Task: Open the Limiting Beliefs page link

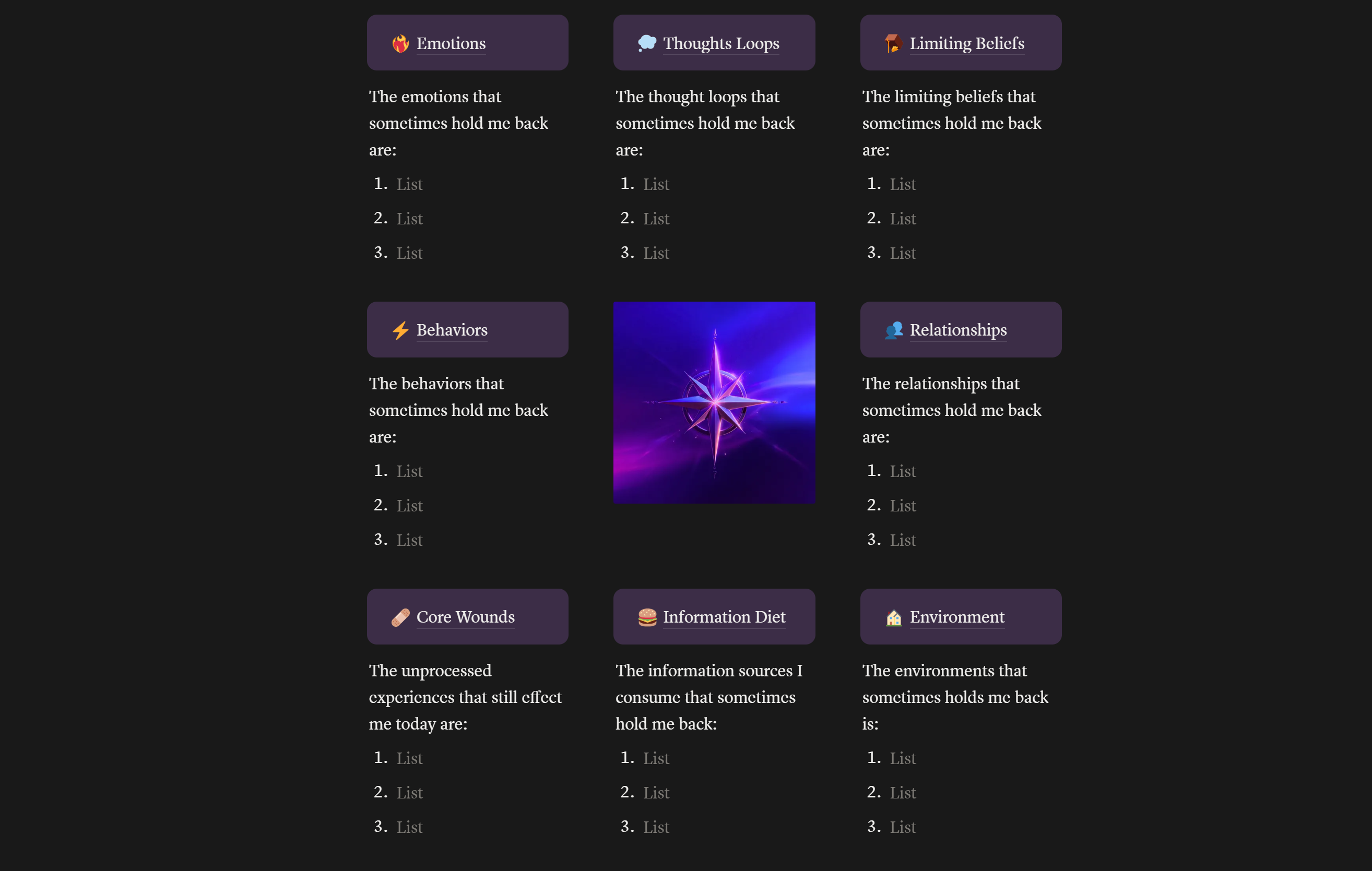Action: click(966, 44)
